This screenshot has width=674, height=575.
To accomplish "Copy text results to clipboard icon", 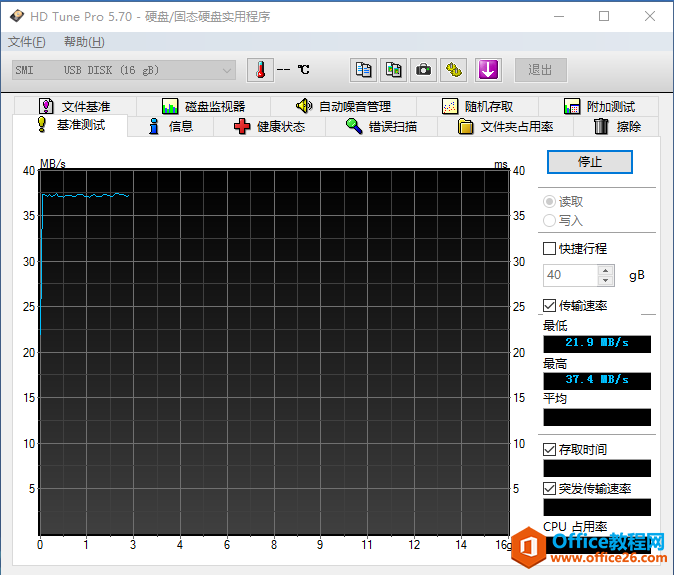I will [363, 70].
